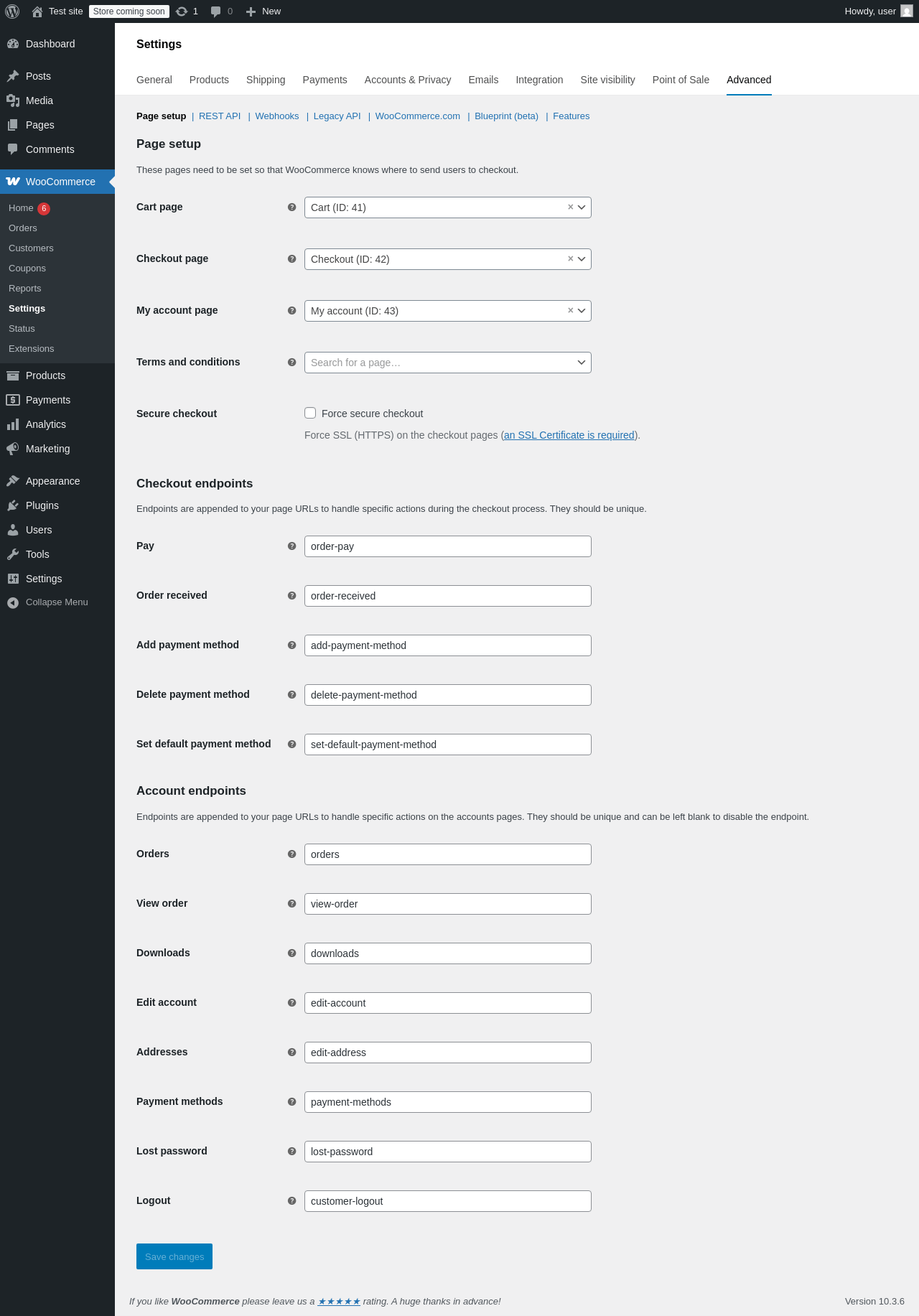The width and height of the screenshot is (919, 1316).
Task: Clear the Checkout page selection with the X
Action: click(x=571, y=258)
